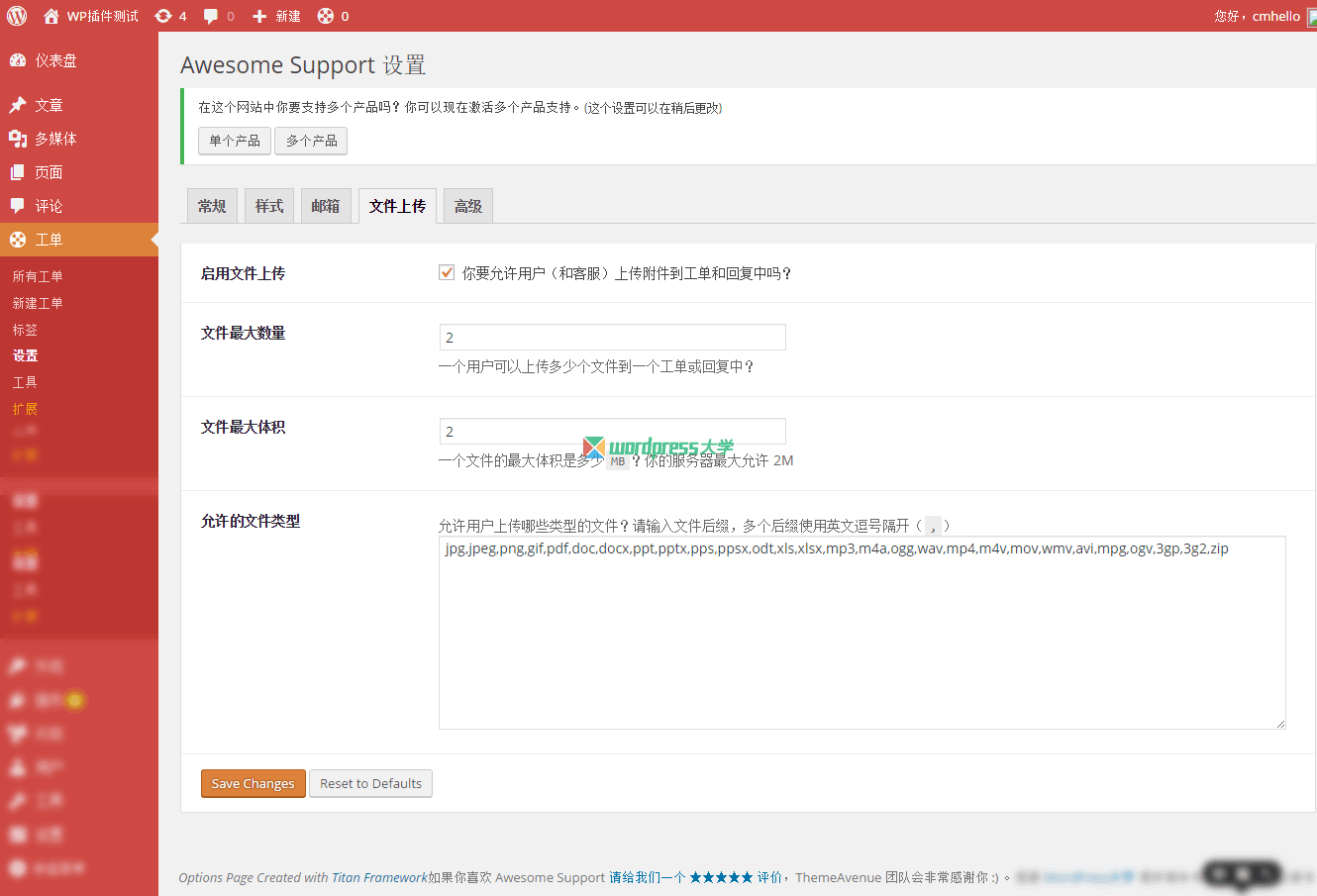
Task: Switch to the 常规 tab
Action: click(212, 206)
